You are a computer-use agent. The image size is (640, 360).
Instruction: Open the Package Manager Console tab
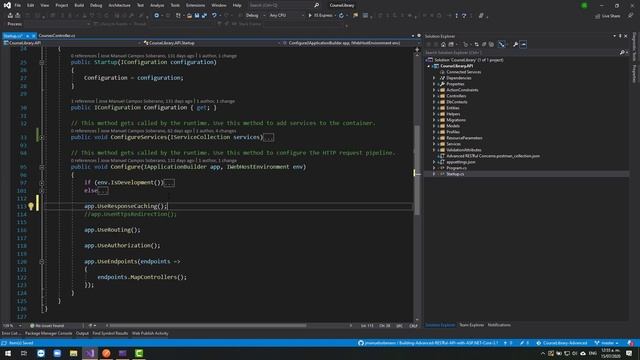coord(49,333)
